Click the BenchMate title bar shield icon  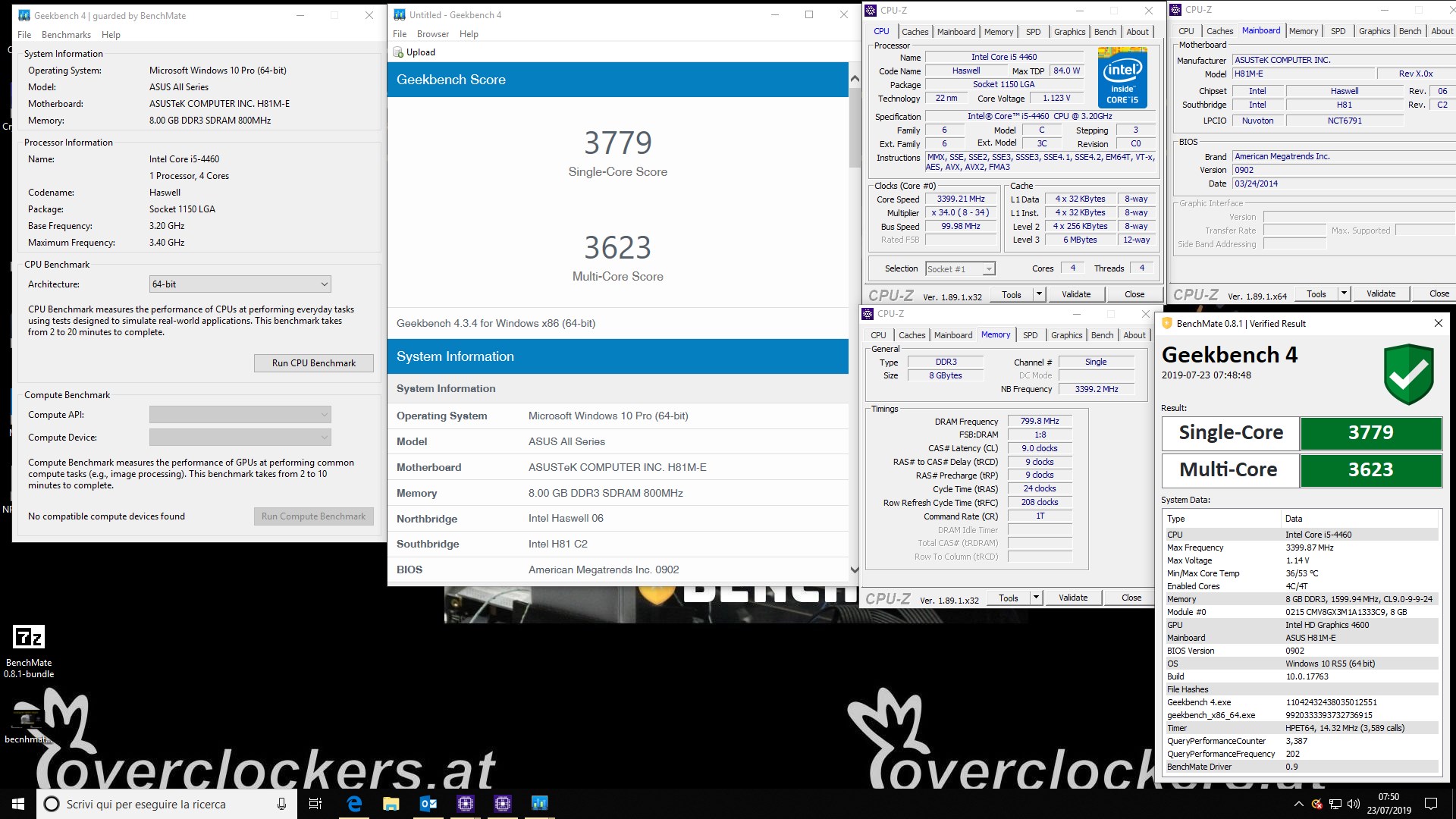tap(1167, 324)
